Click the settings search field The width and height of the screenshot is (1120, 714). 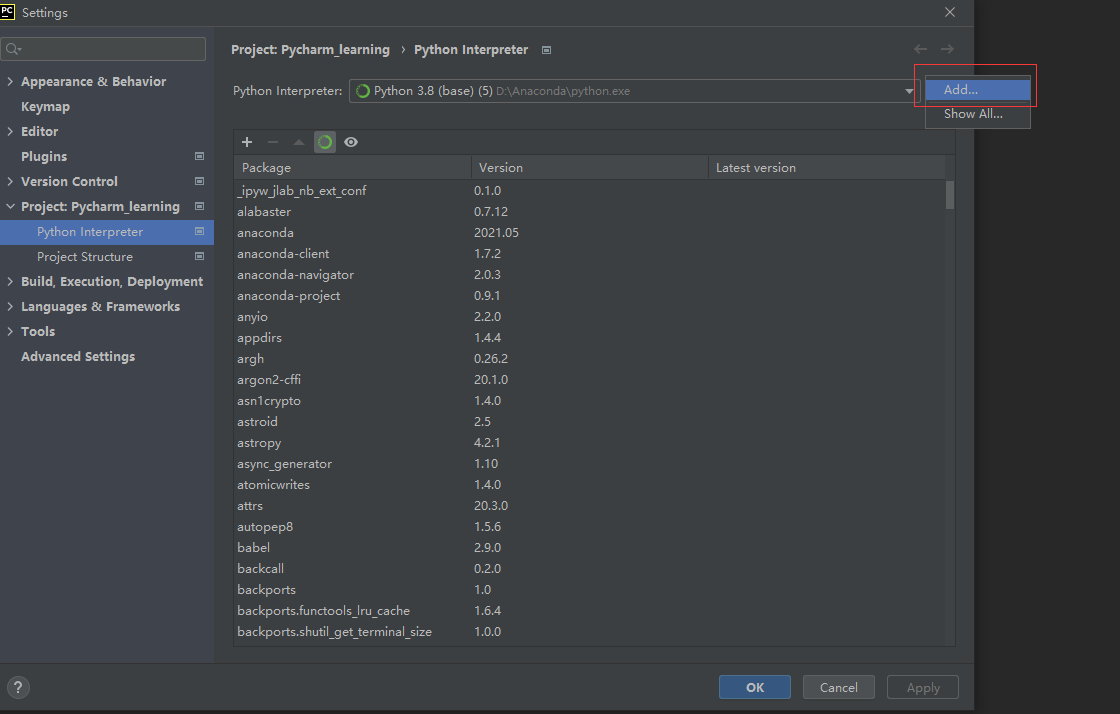click(103, 48)
